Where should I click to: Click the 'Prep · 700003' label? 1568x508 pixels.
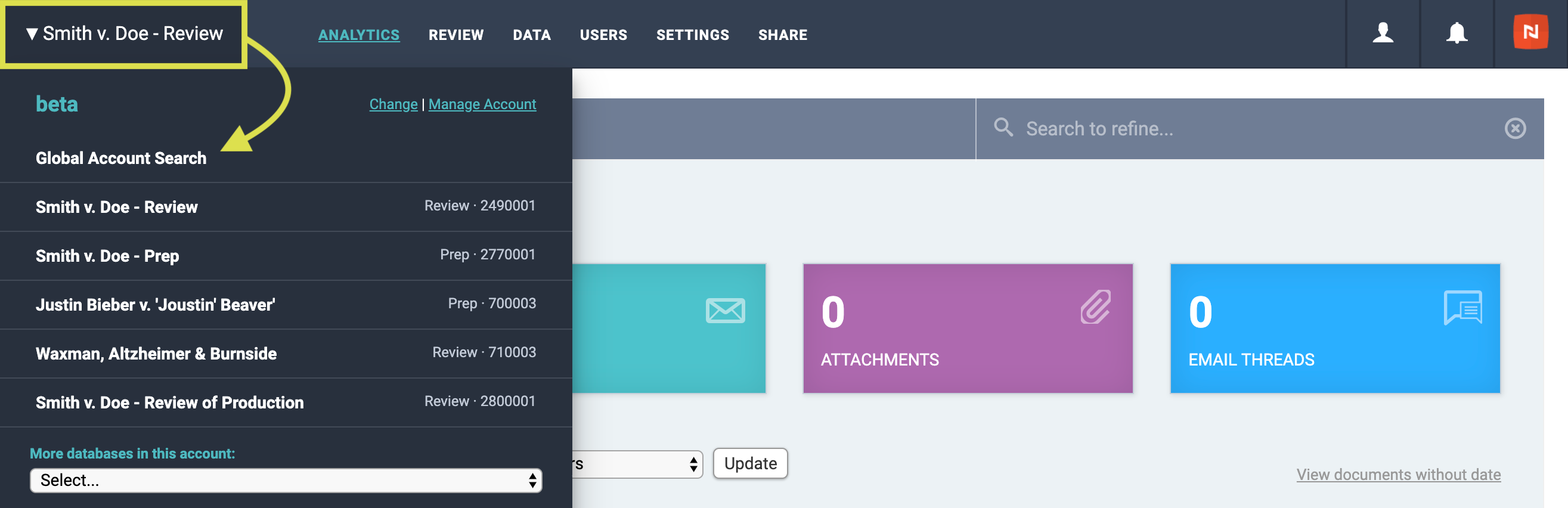tap(492, 303)
